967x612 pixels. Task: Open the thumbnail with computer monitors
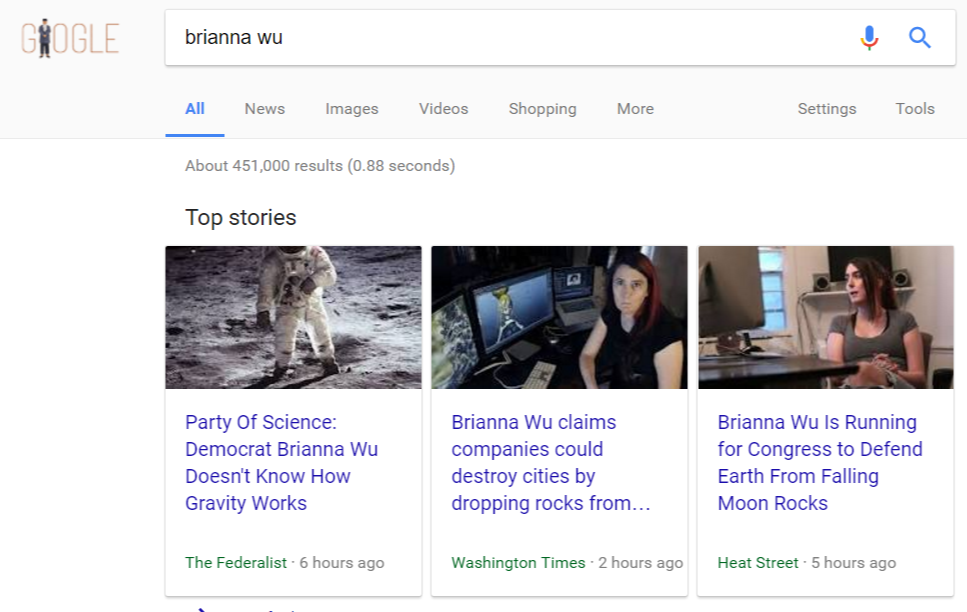pyautogui.click(x=559, y=317)
